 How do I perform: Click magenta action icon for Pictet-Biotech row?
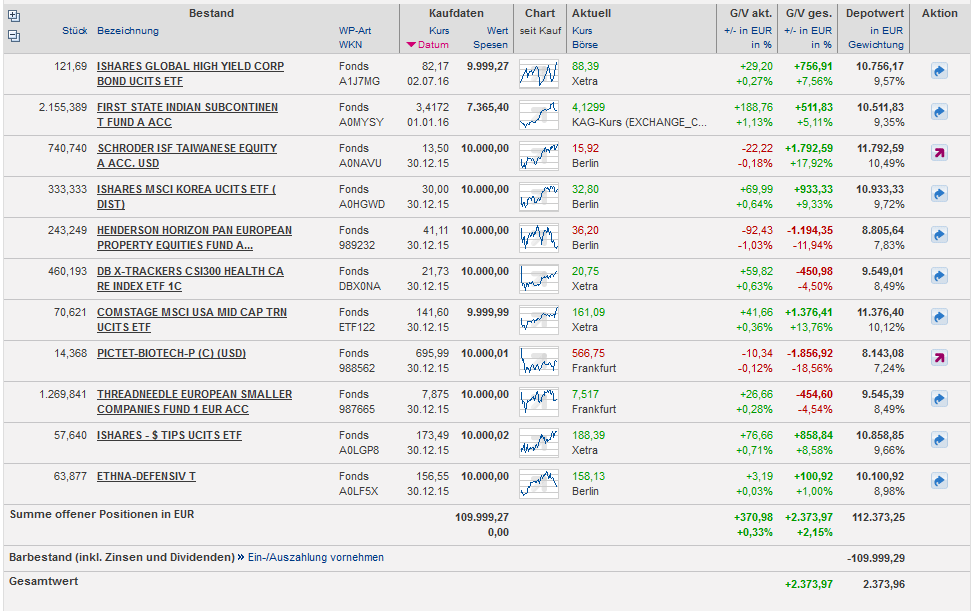coord(939,359)
